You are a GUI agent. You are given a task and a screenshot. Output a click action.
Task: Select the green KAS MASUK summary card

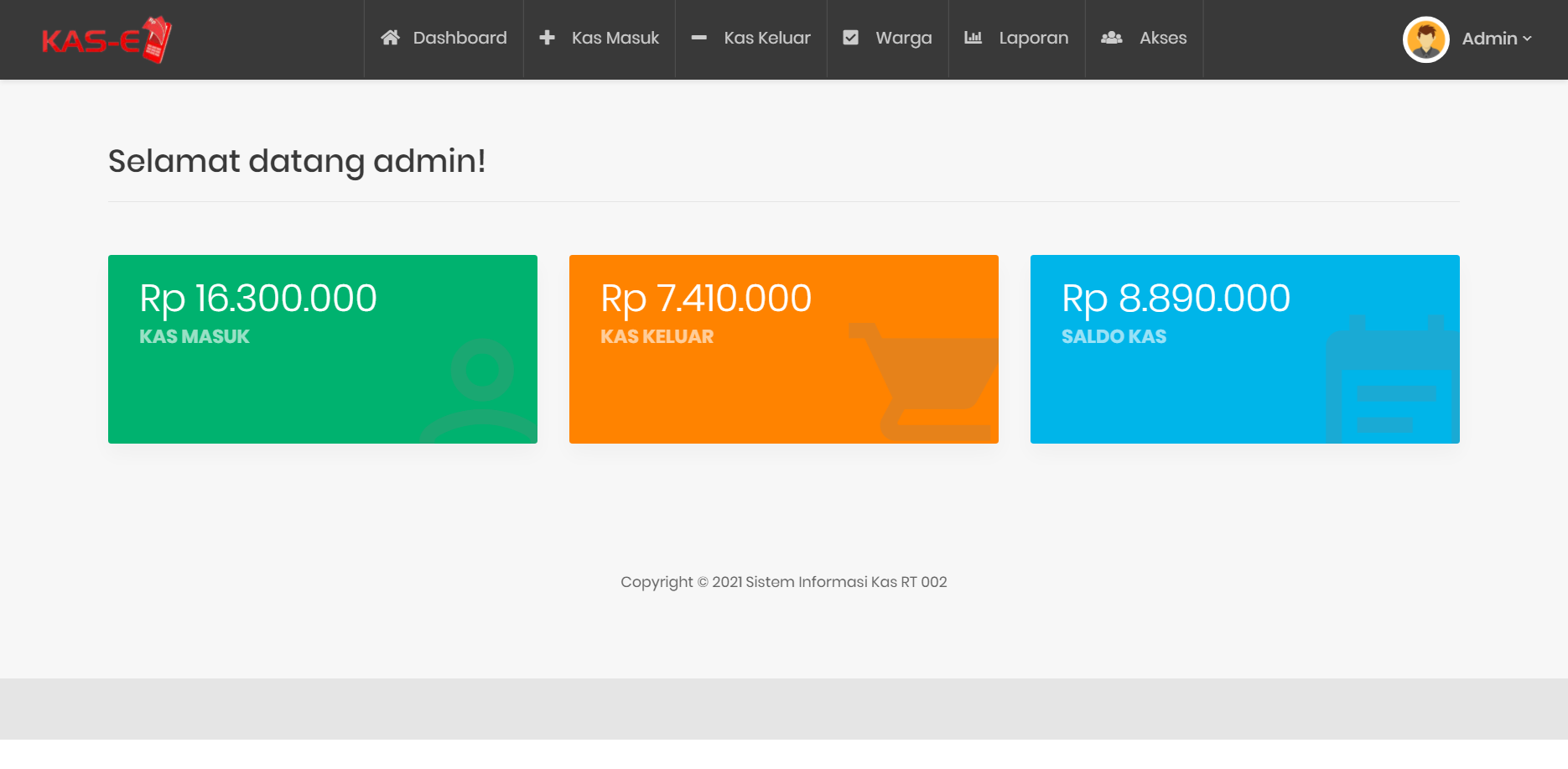(x=323, y=349)
